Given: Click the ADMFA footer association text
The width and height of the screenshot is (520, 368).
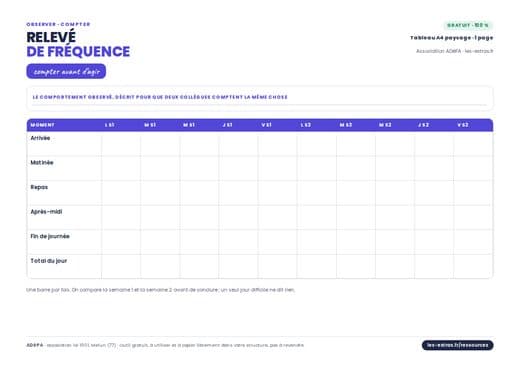Looking at the screenshot, I should 165,345.
